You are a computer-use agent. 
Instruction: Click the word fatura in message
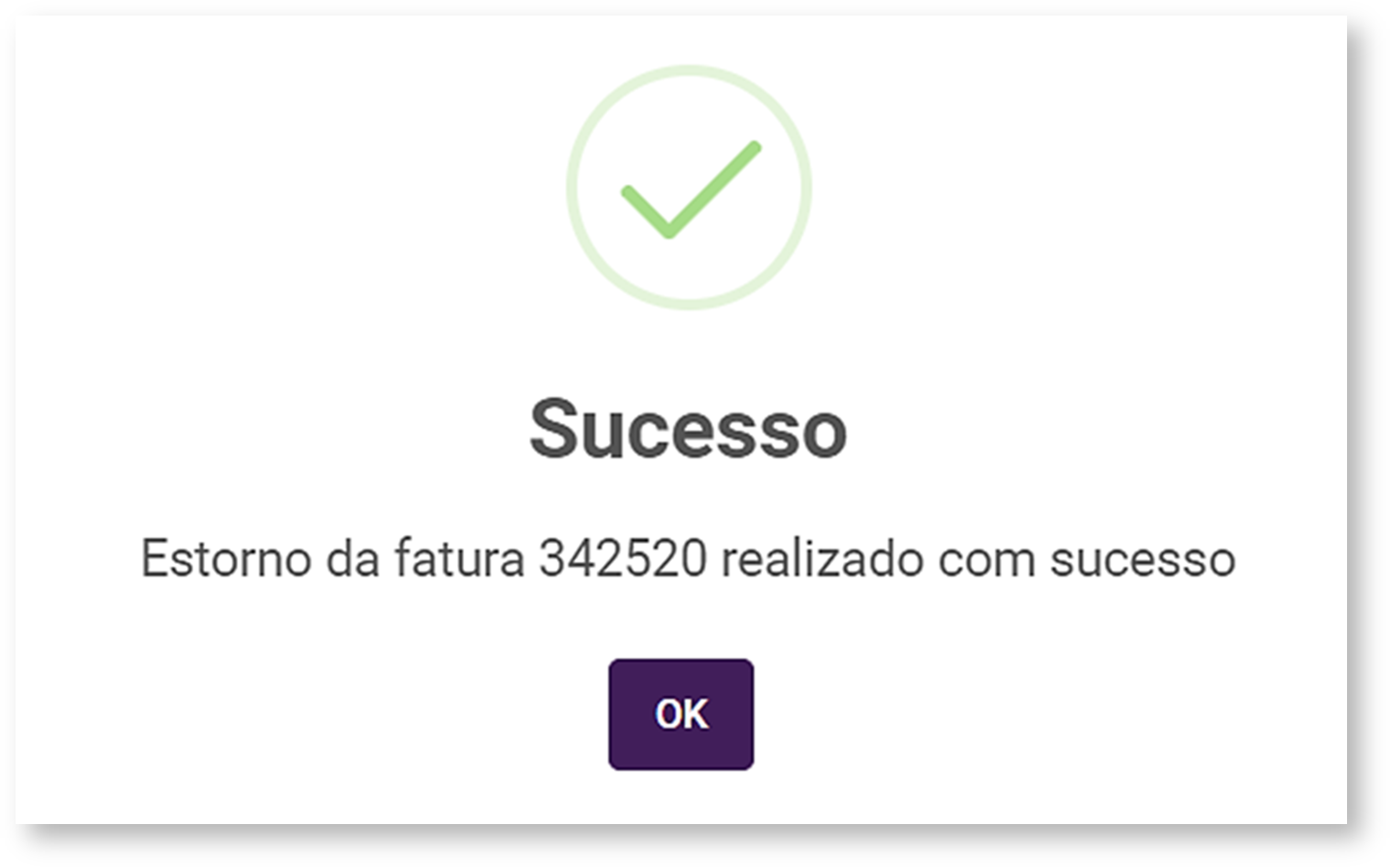pyautogui.click(x=459, y=559)
